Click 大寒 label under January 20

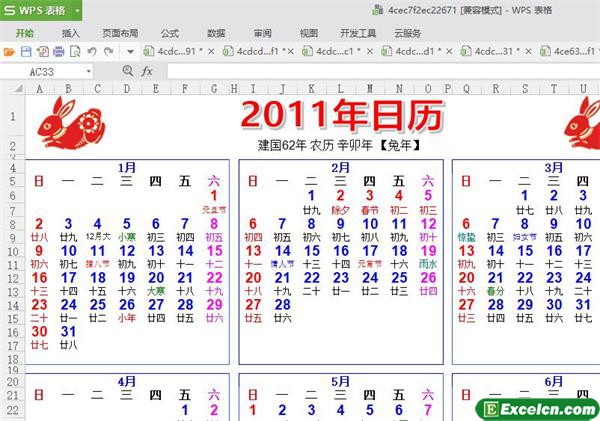coord(156,291)
